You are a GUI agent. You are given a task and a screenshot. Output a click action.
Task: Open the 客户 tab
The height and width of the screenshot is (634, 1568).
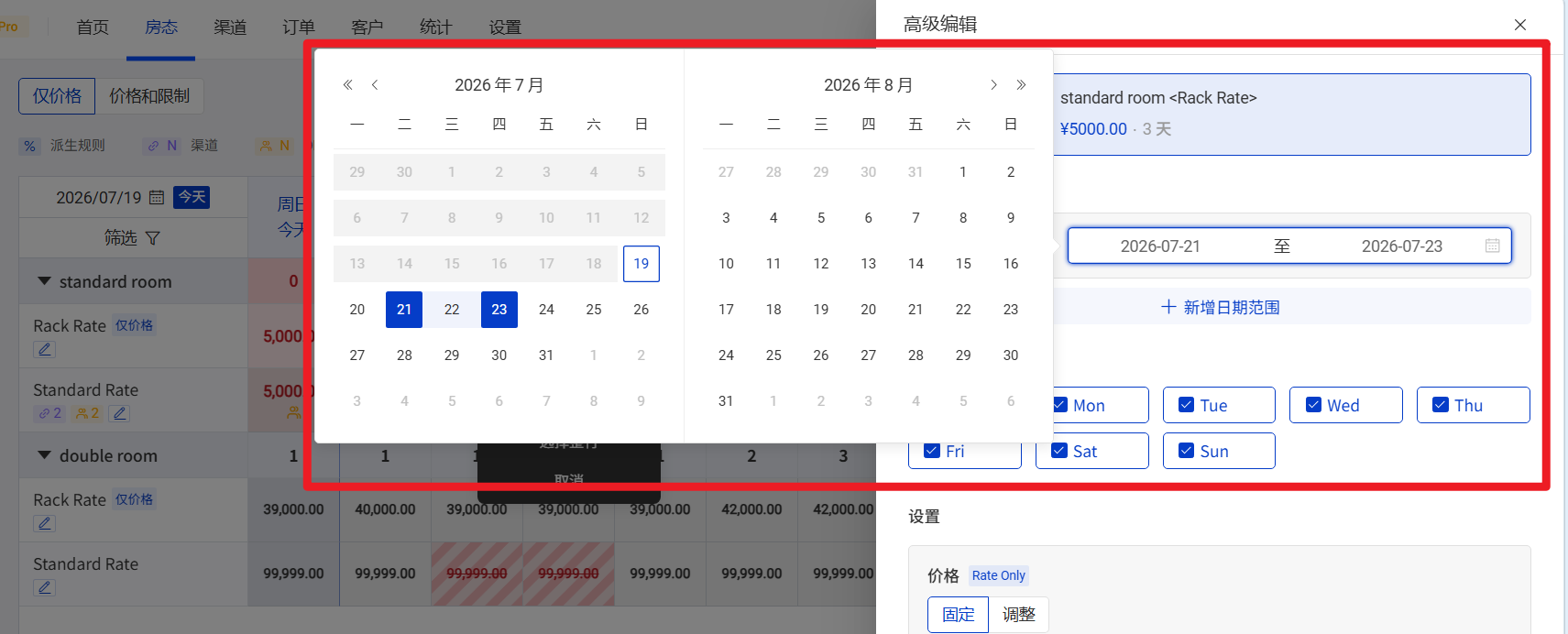click(x=367, y=27)
